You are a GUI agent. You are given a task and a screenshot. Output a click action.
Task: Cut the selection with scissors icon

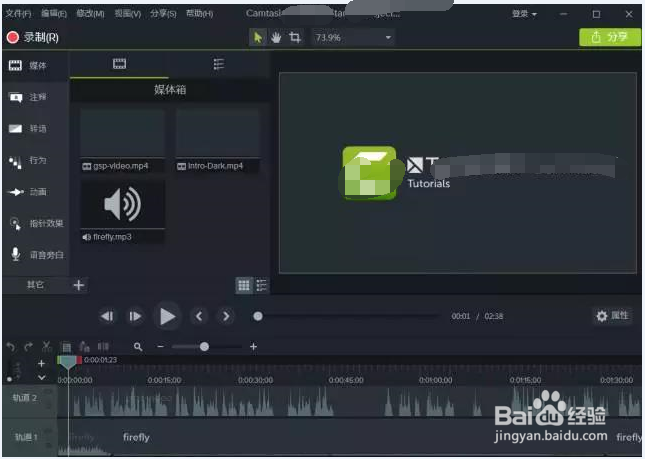click(x=46, y=347)
